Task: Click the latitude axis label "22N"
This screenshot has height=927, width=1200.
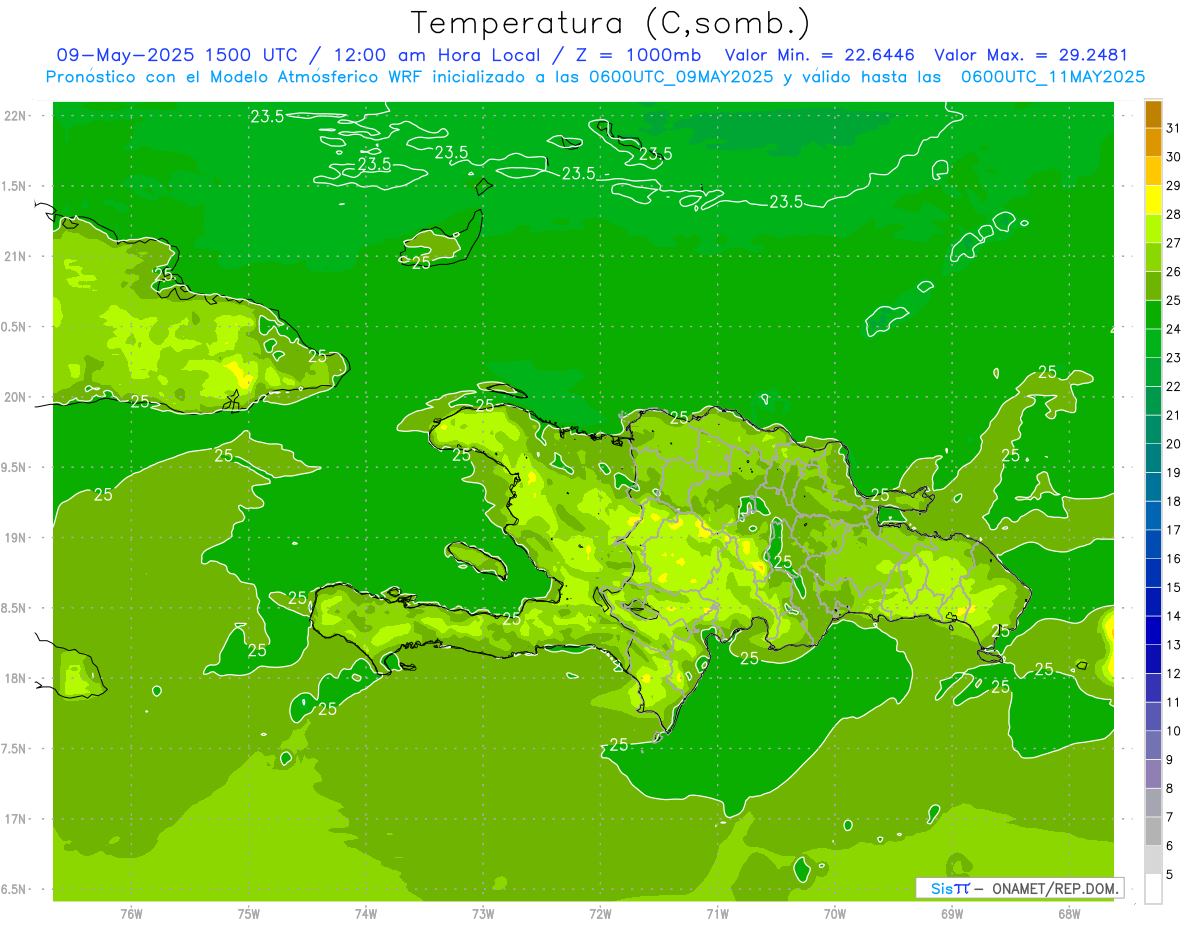Action: (x=16, y=115)
